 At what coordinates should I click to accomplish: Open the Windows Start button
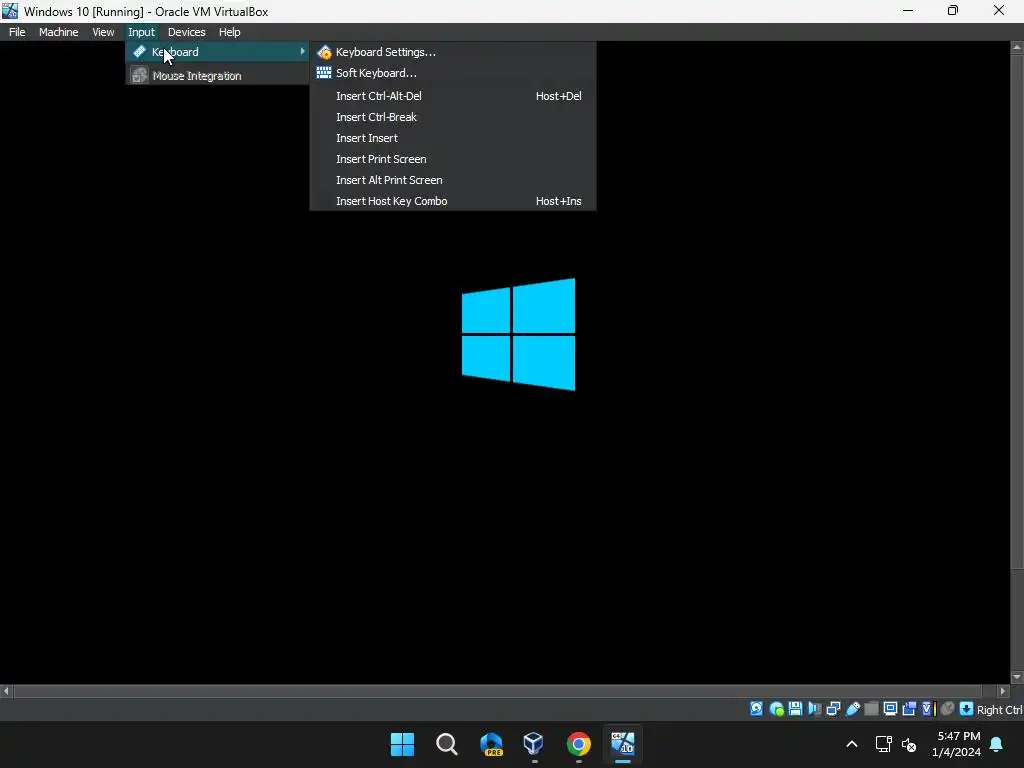402,744
